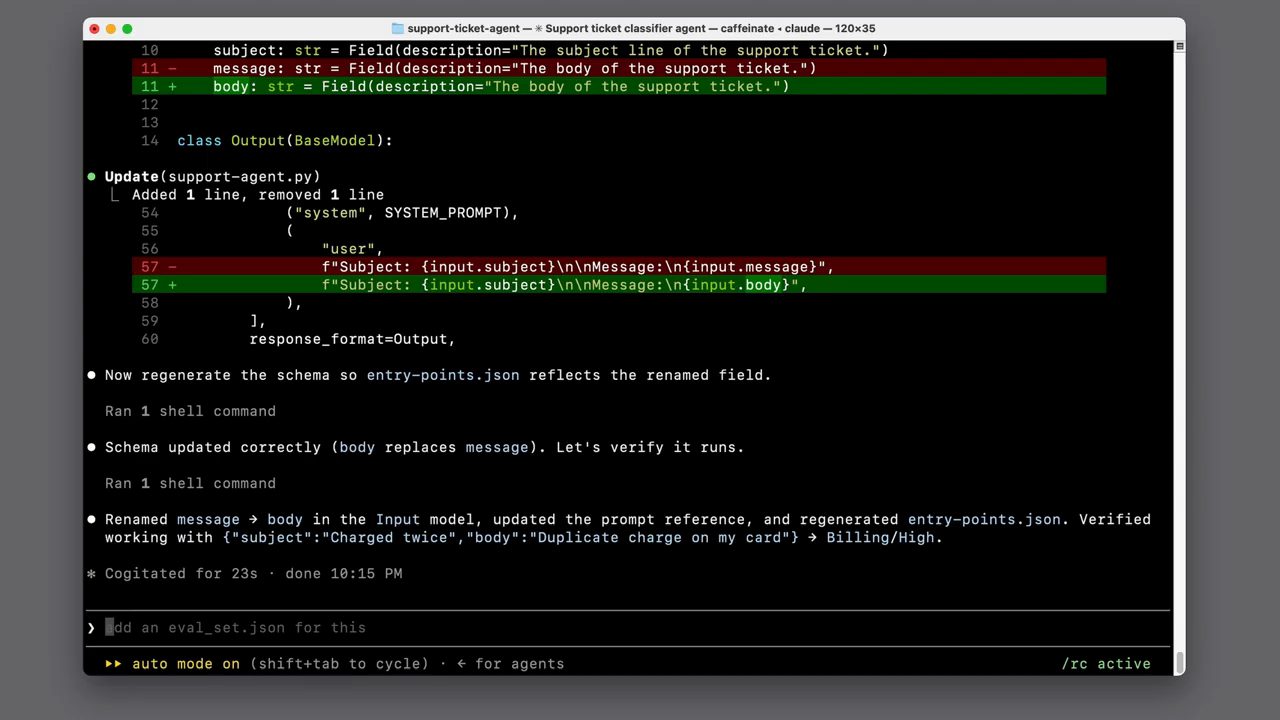
Task: Click the '(shift+tab to cycle)' hint
Action: (x=339, y=664)
